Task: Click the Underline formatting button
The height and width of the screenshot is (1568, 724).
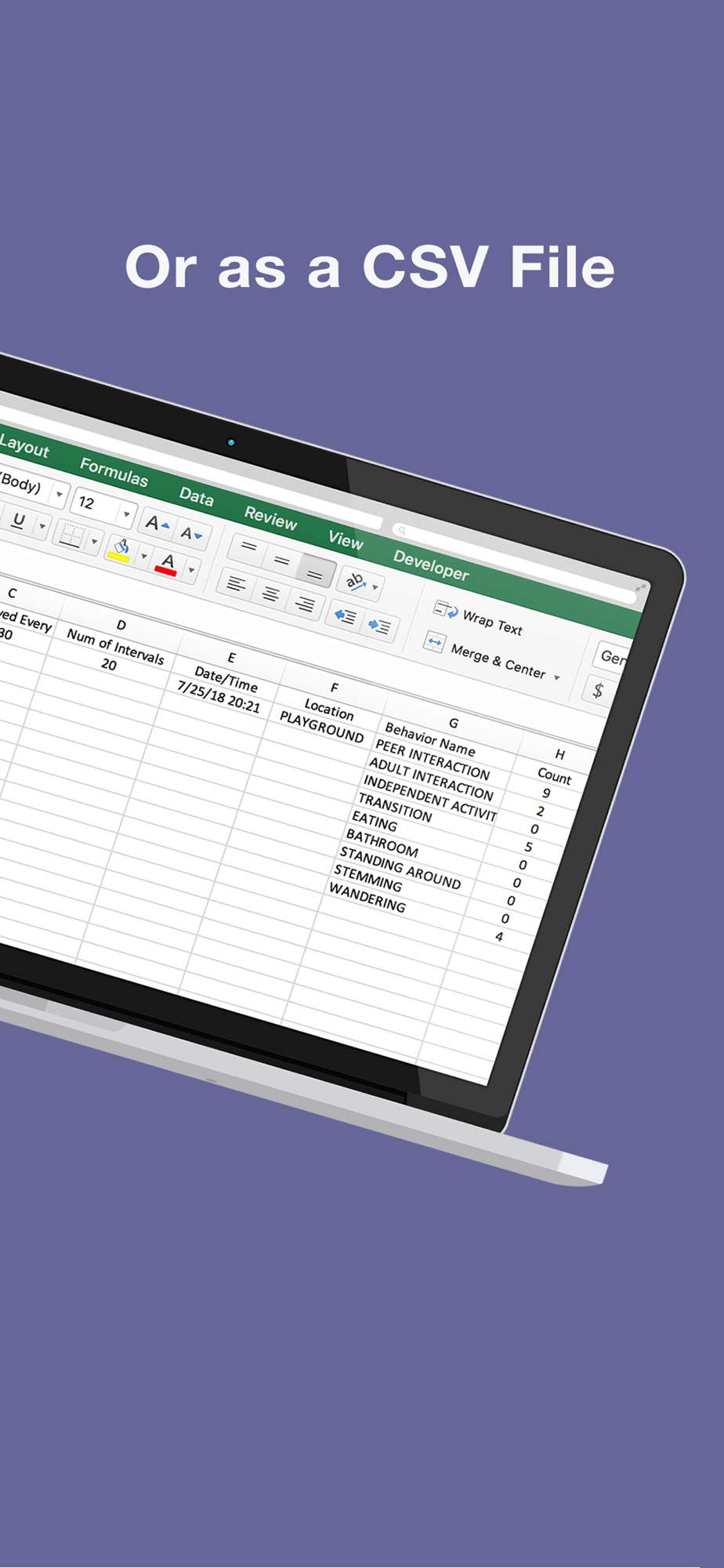Action: [20, 520]
